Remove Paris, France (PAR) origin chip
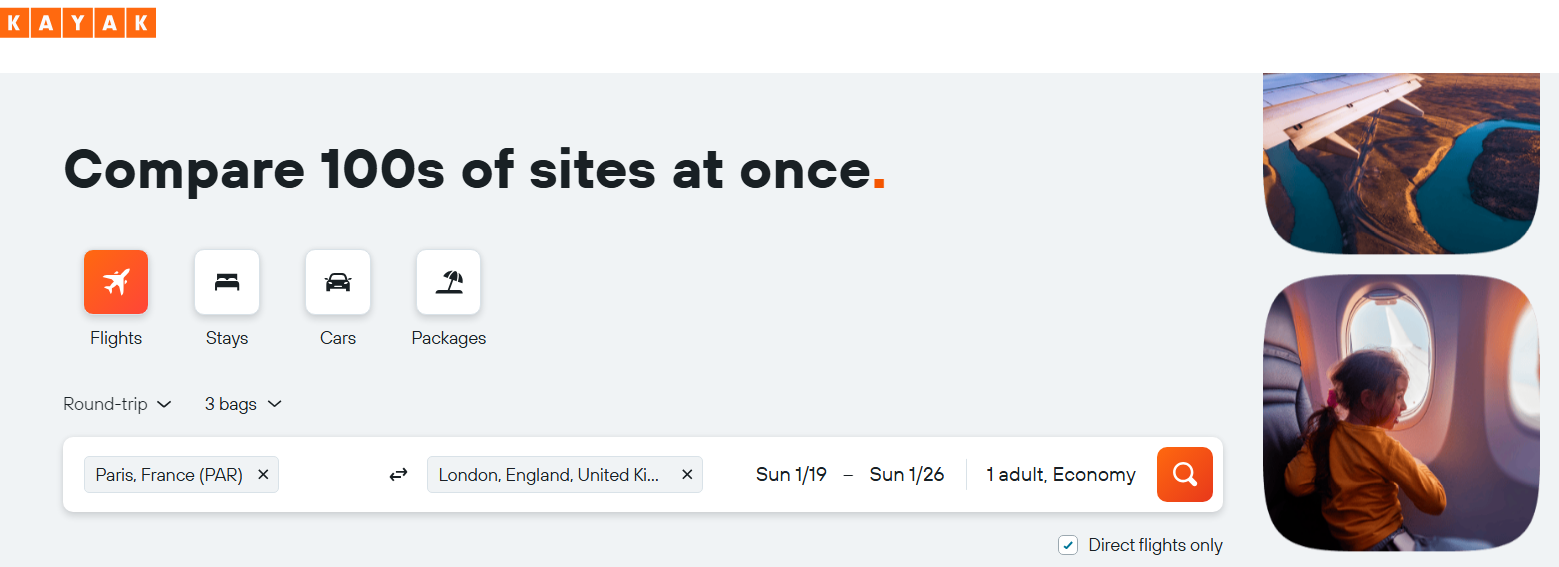 point(263,475)
